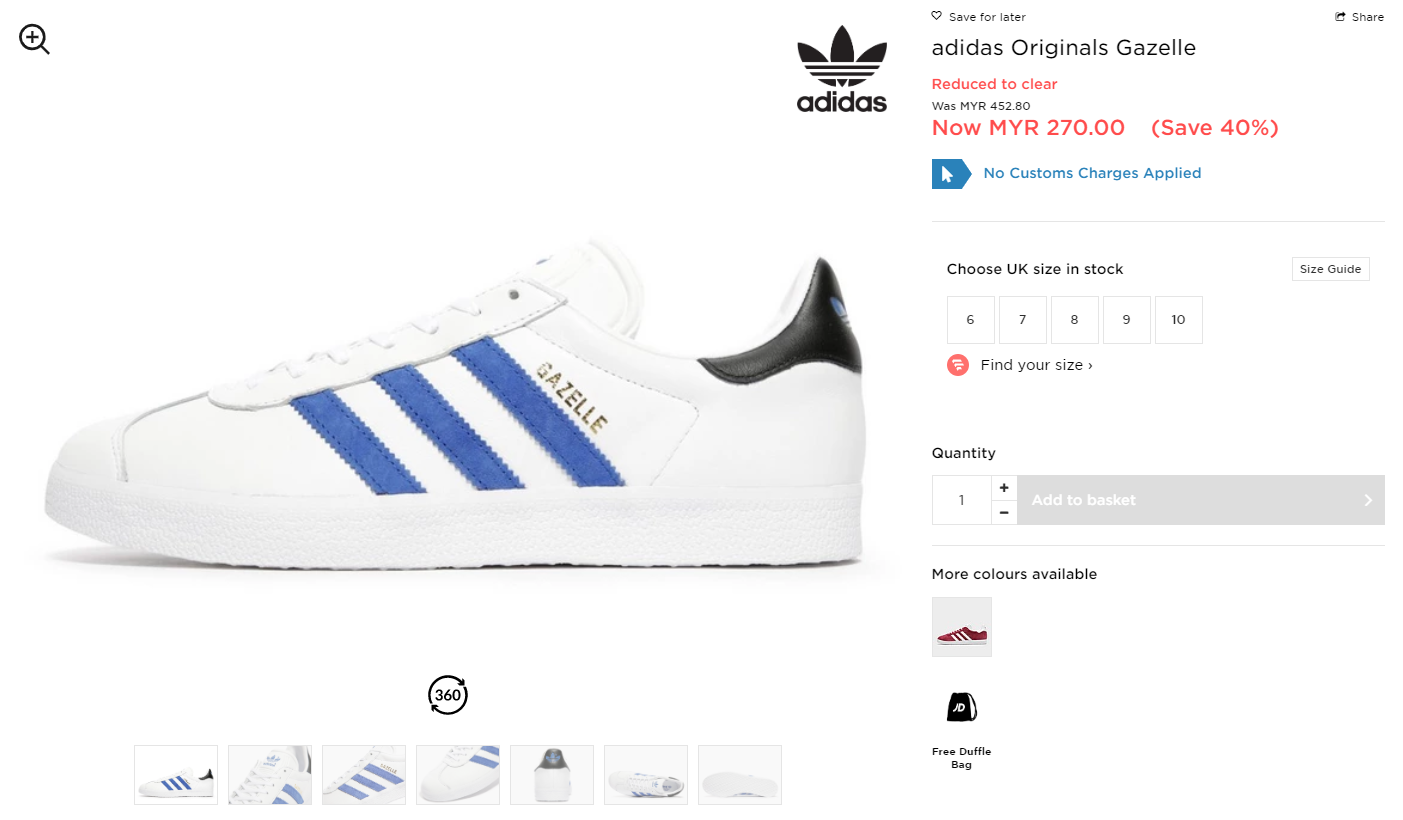The height and width of the screenshot is (820, 1403).
Task: Open No Customs Charges Applied link
Action: 1092,173
